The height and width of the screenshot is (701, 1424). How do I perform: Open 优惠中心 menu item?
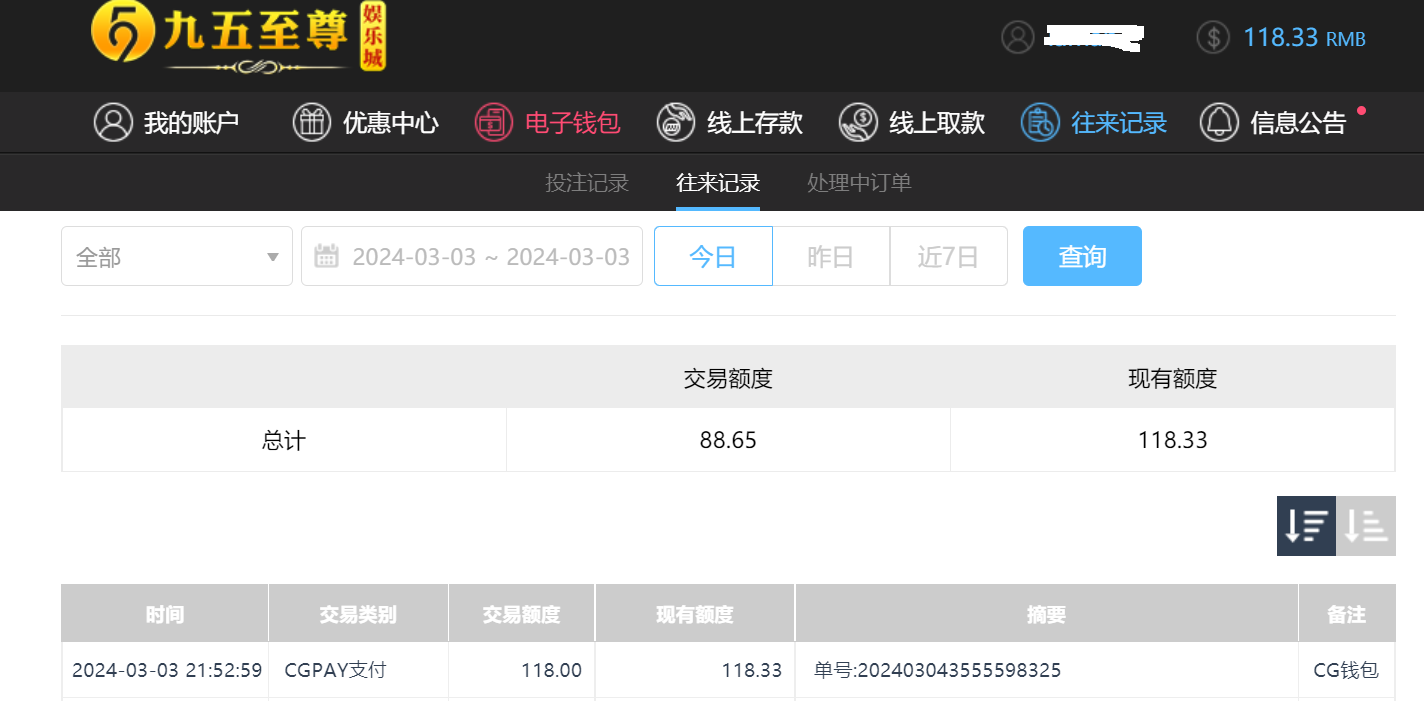pyautogui.click(x=365, y=122)
